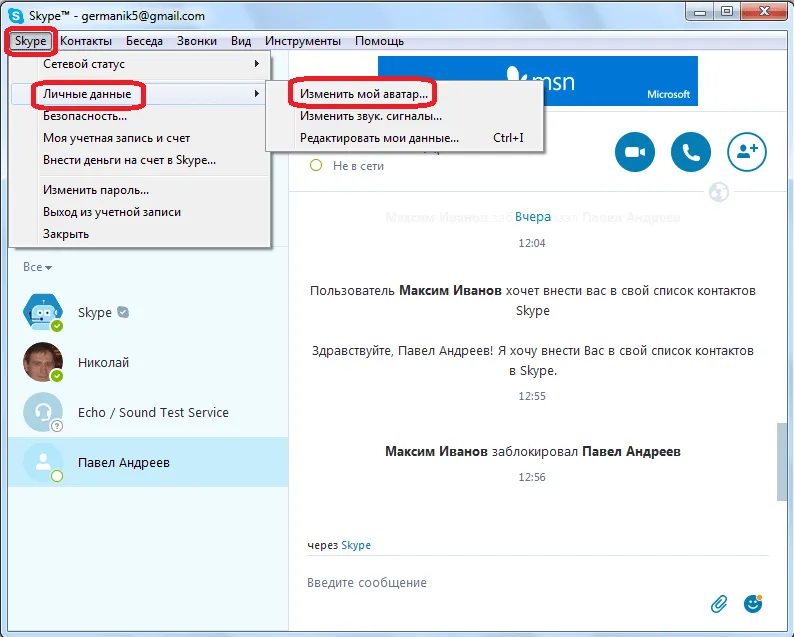This screenshot has width=794, height=637.
Task: Click the via Skype link above message box
Action: (355, 545)
